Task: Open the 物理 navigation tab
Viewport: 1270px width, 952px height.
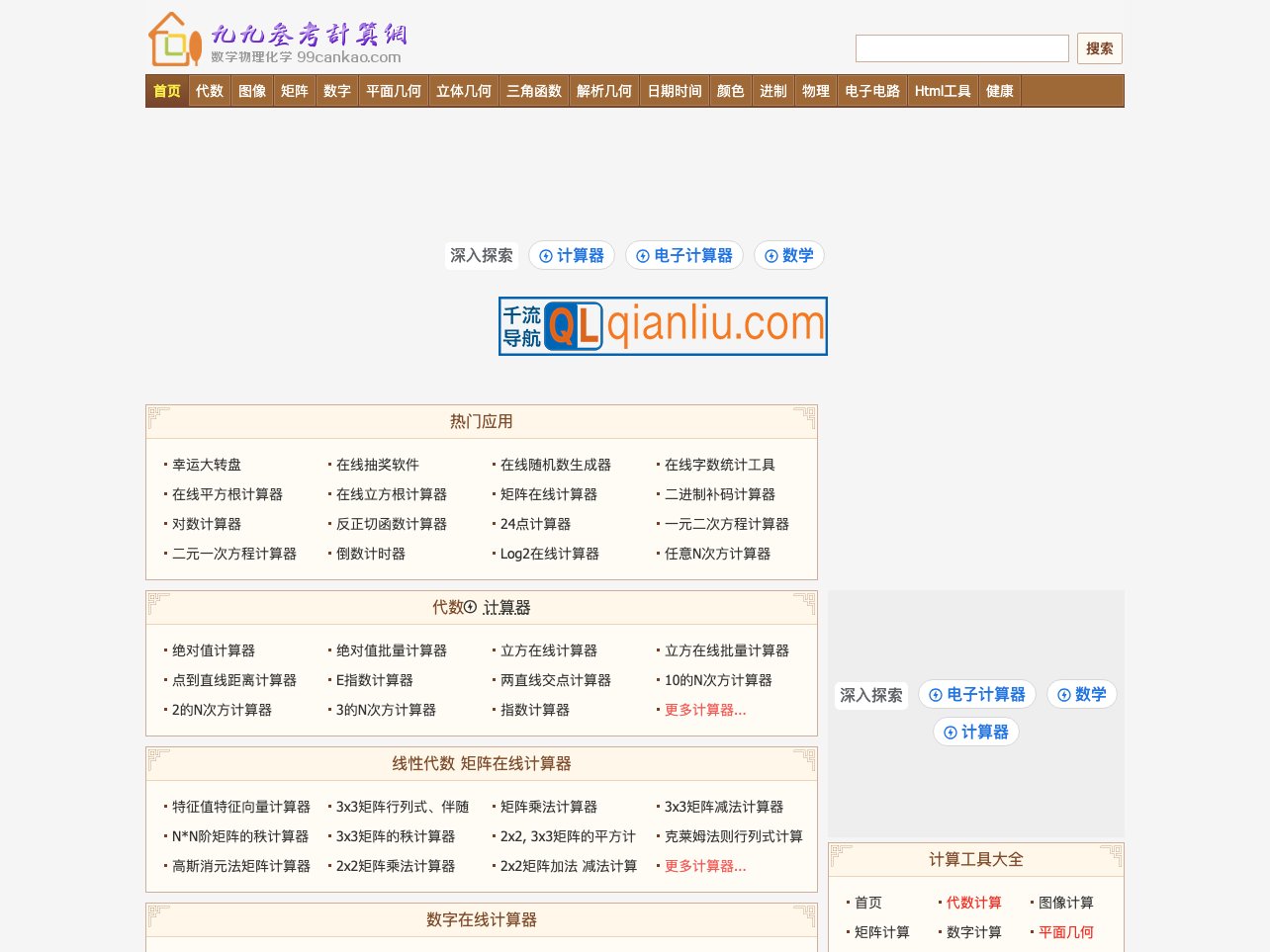Action: click(x=815, y=90)
